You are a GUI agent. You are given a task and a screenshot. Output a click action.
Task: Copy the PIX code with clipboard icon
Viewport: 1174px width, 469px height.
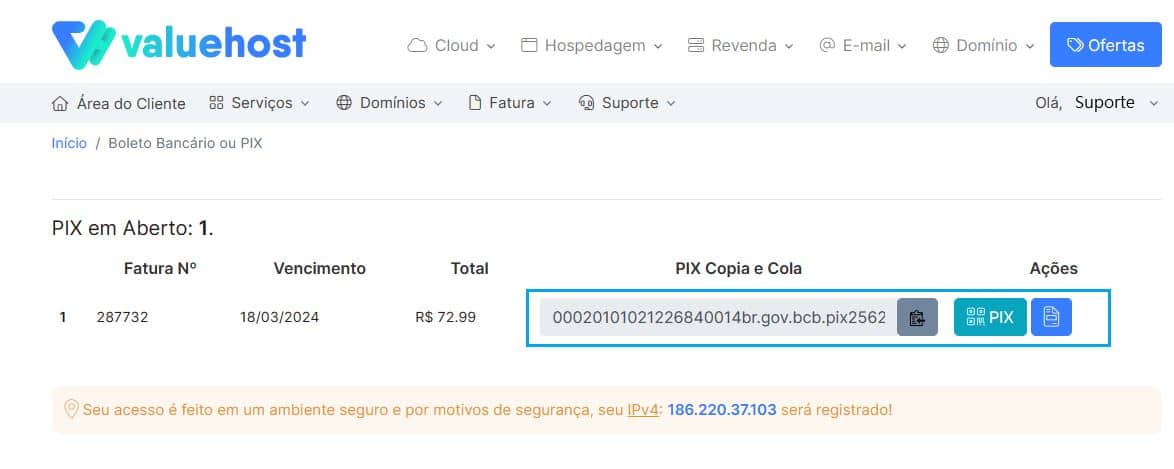tap(917, 317)
